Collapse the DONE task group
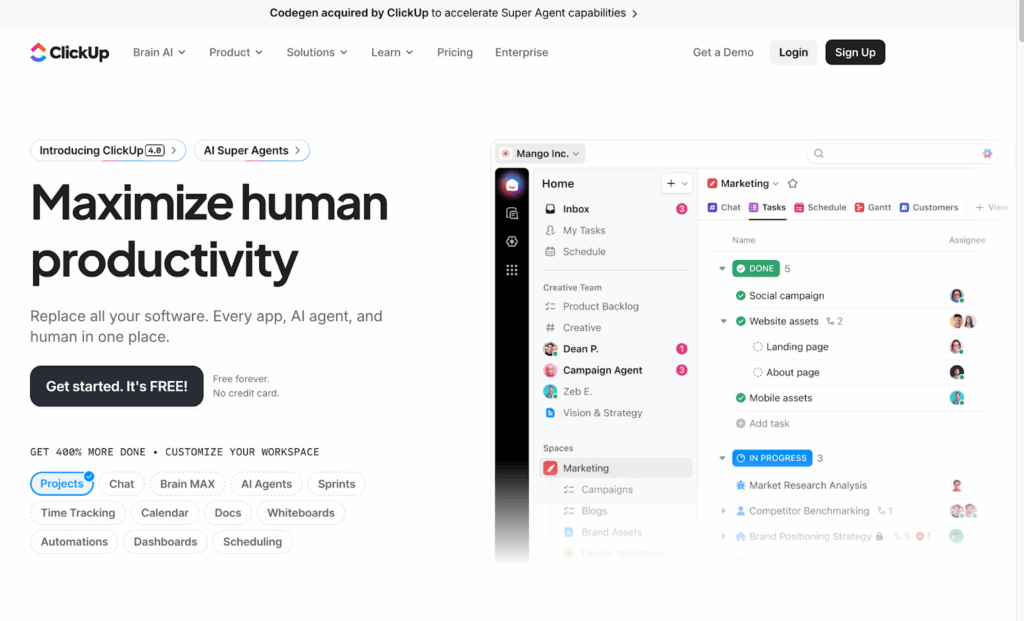 723,269
